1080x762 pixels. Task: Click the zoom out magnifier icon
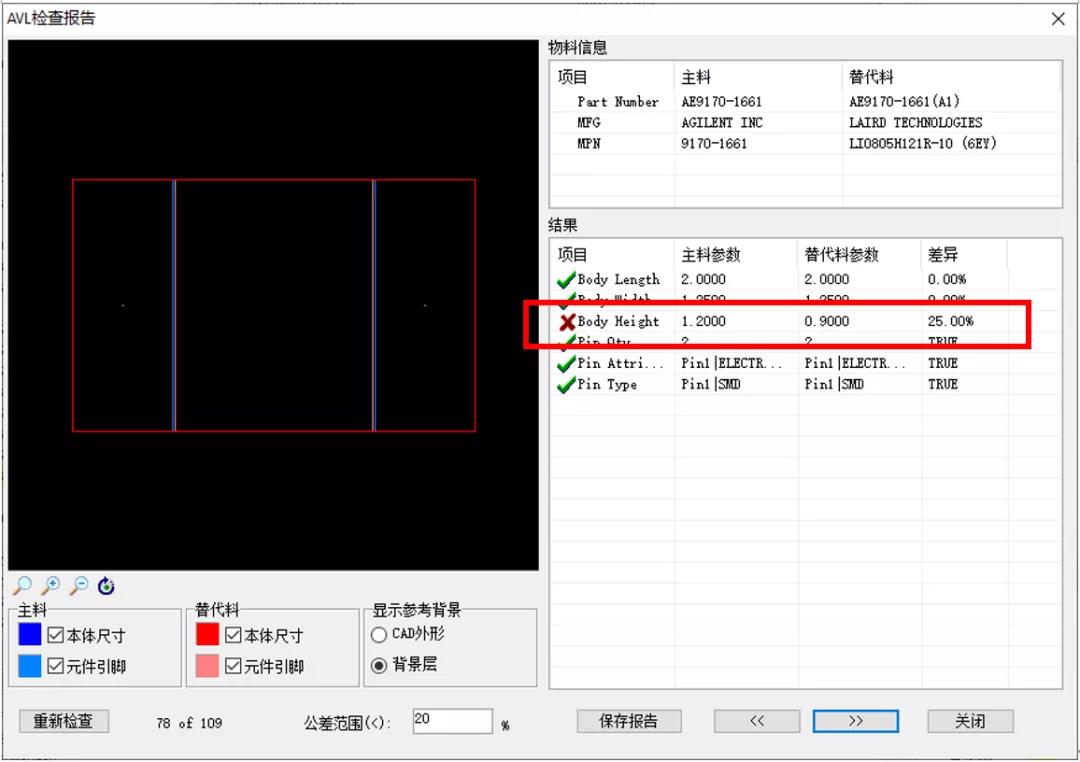point(79,586)
